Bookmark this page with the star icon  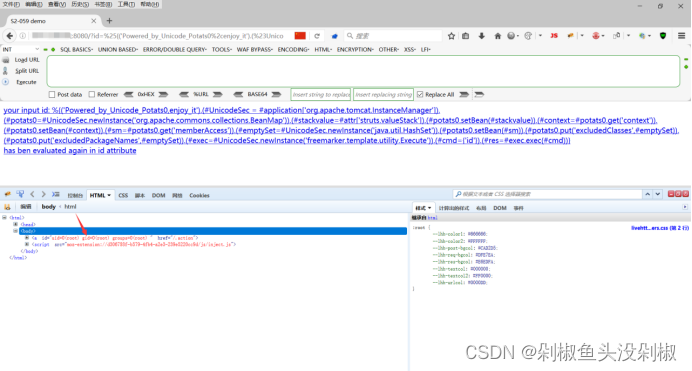451,36
